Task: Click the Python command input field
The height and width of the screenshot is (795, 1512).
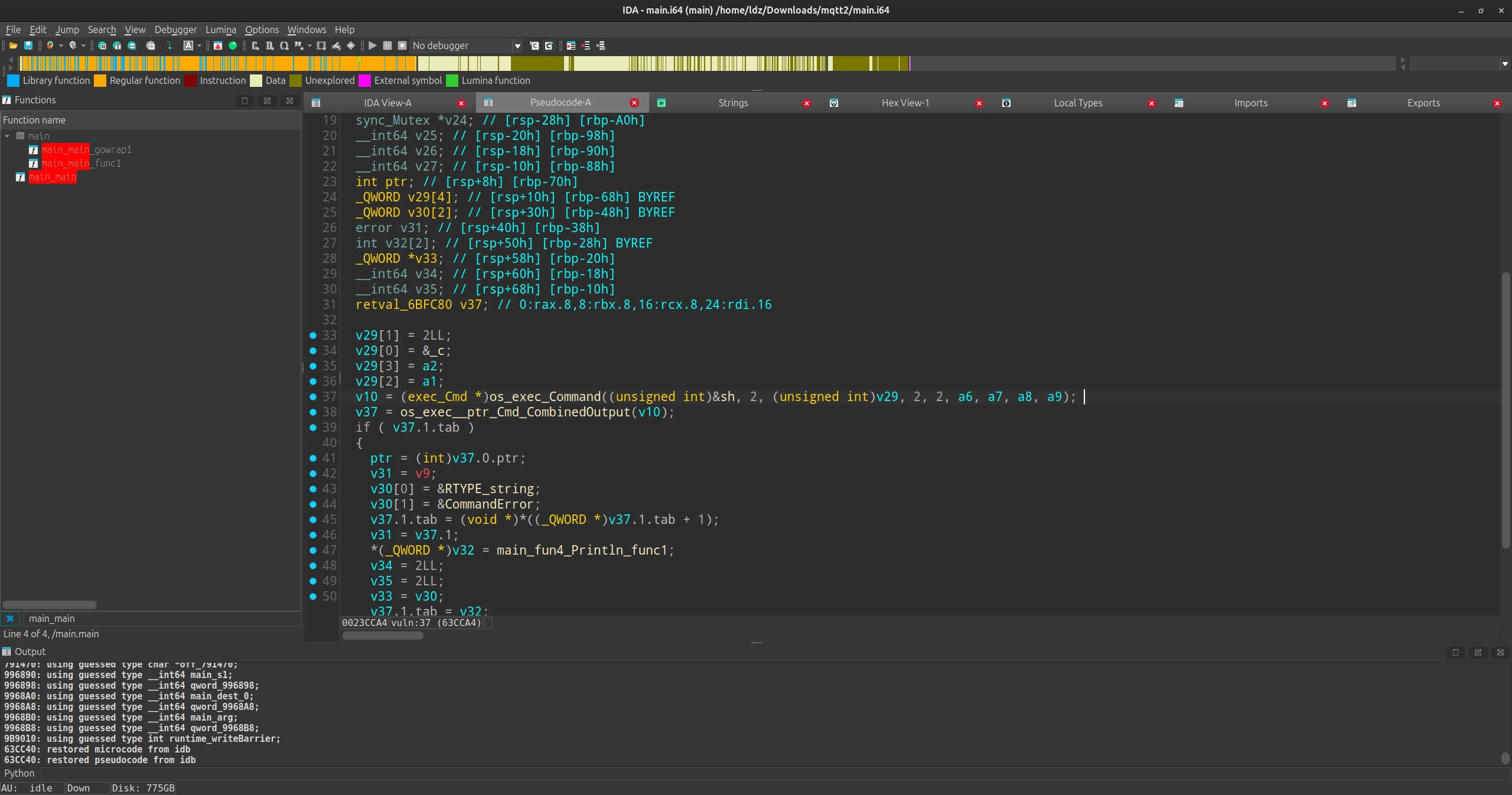Action: 768,773
